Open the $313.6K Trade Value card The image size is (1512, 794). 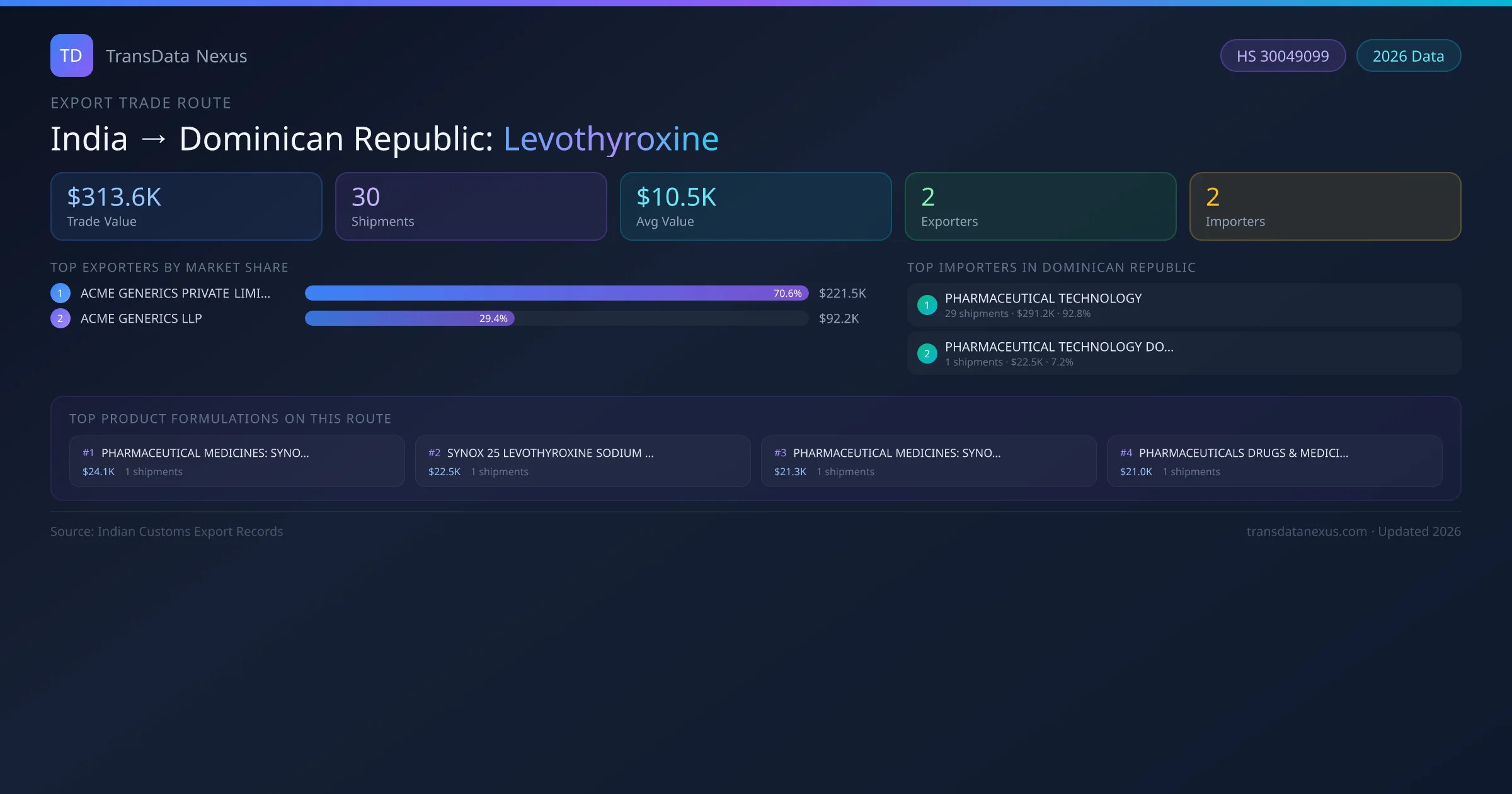point(186,206)
